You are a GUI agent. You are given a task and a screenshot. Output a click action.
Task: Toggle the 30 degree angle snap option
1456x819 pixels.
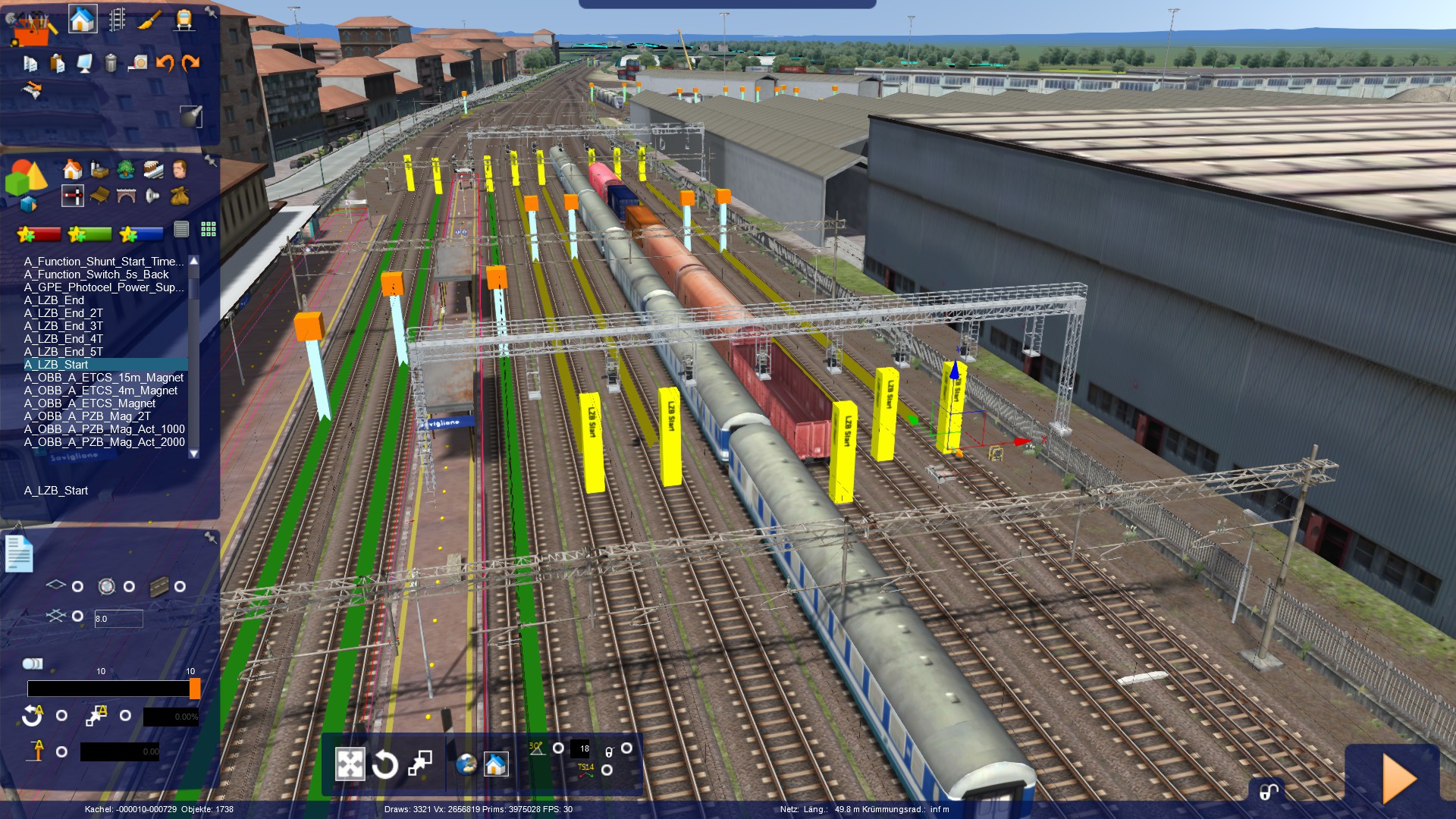coord(558,748)
